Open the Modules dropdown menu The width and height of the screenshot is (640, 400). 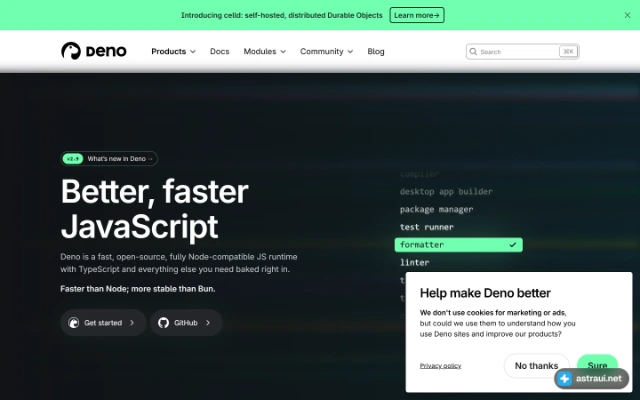[x=264, y=51]
